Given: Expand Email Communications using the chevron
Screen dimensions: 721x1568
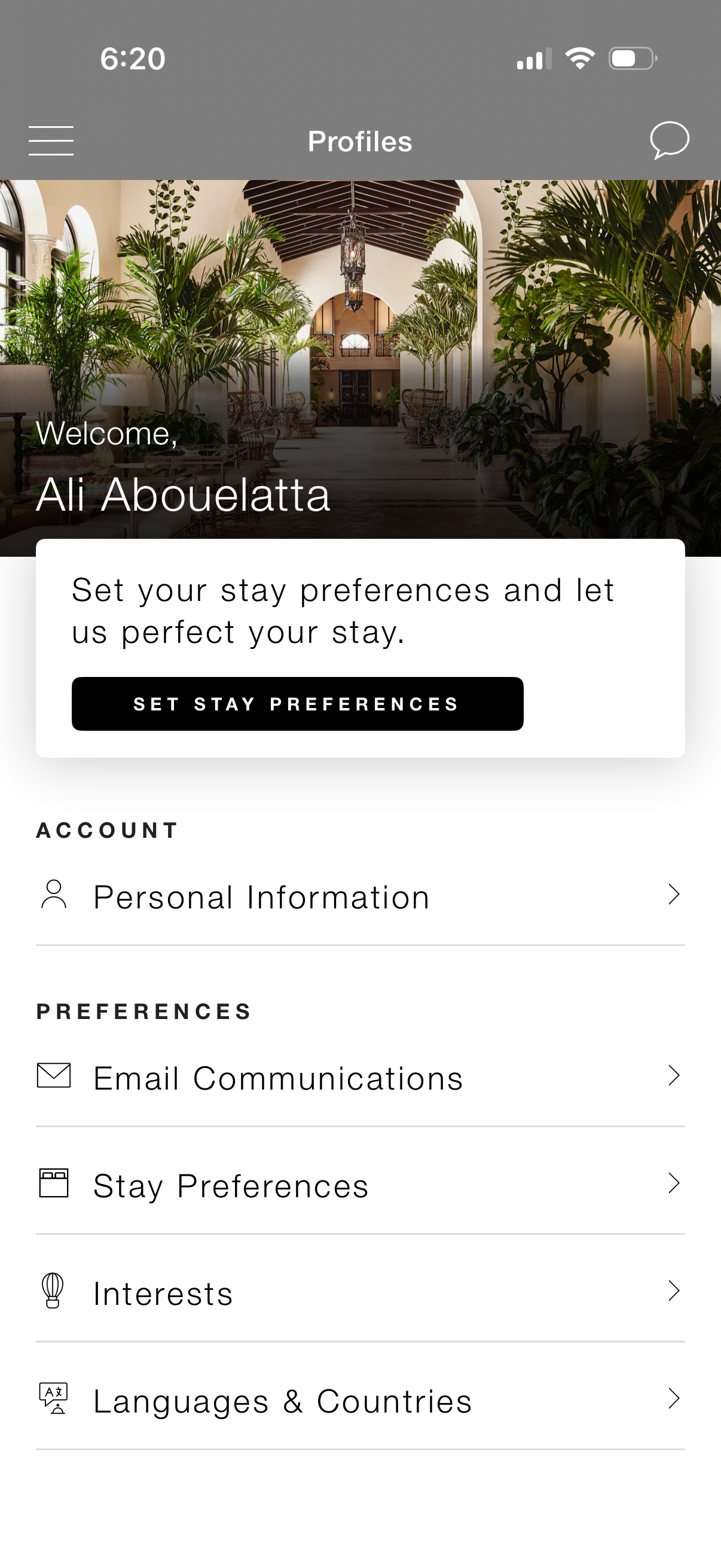Looking at the screenshot, I should point(674,1076).
